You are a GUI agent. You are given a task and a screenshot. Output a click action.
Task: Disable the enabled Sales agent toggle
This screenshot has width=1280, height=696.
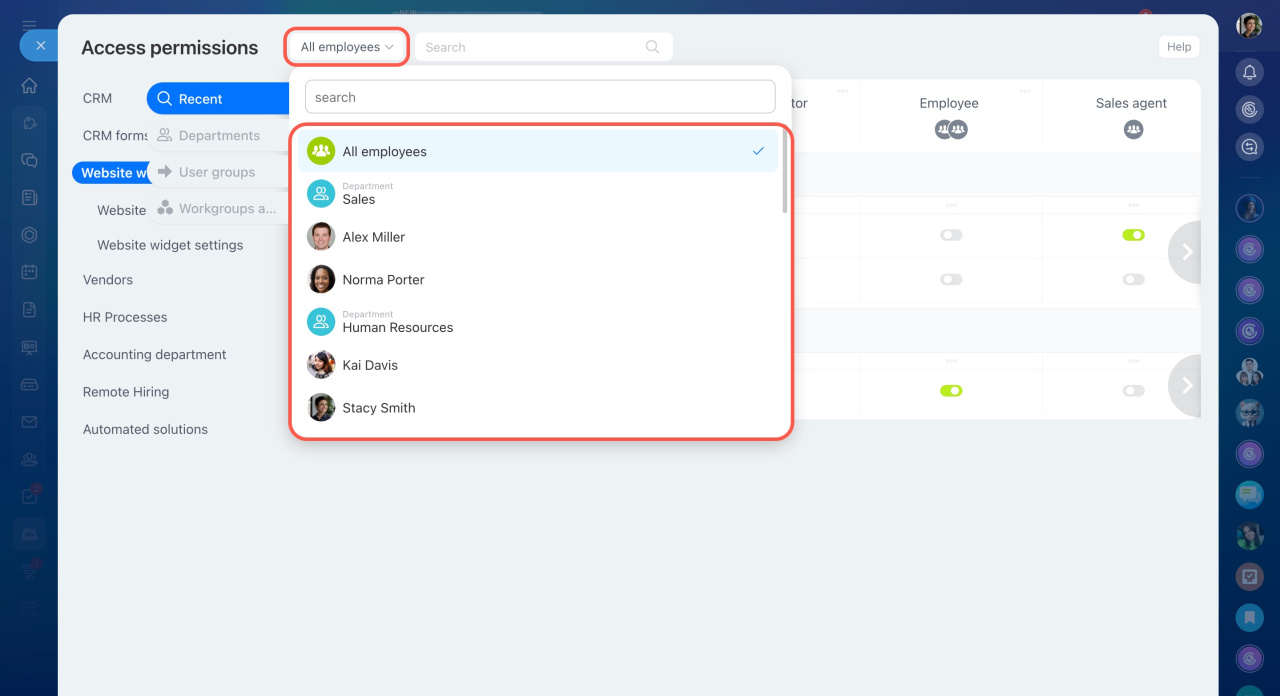pyautogui.click(x=1133, y=235)
